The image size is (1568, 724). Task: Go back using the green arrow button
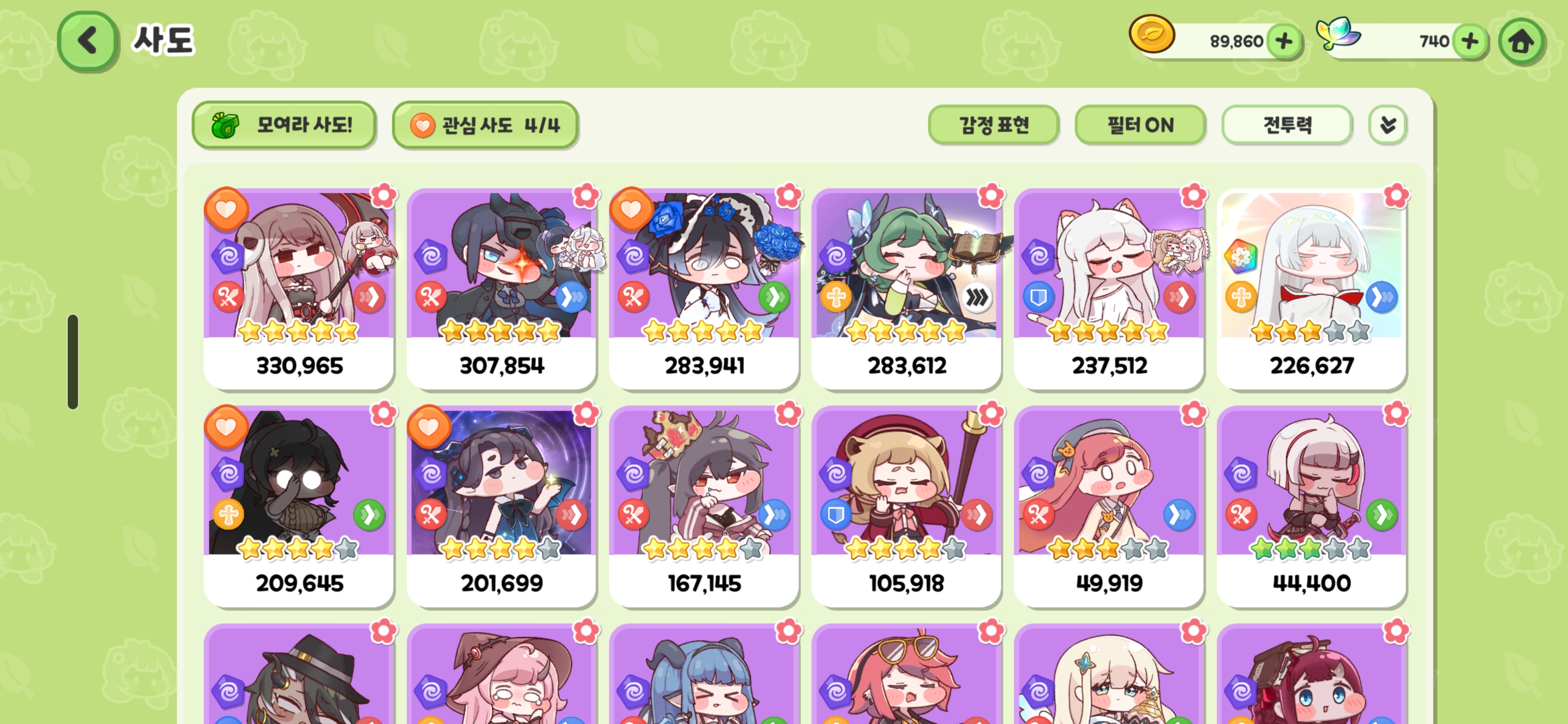(x=87, y=41)
